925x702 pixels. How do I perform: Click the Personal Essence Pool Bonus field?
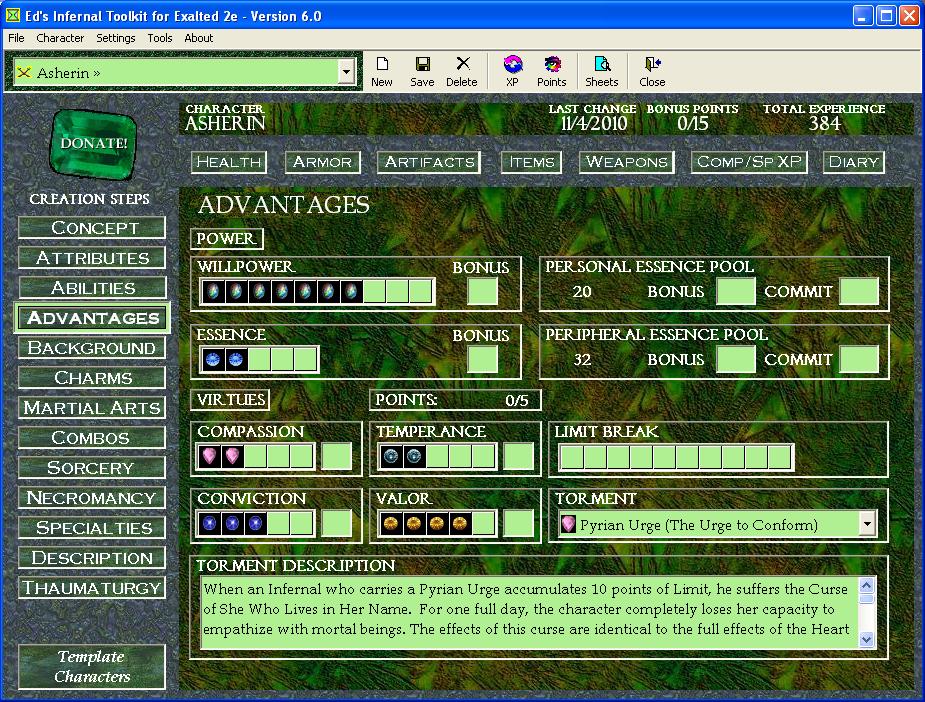(736, 291)
